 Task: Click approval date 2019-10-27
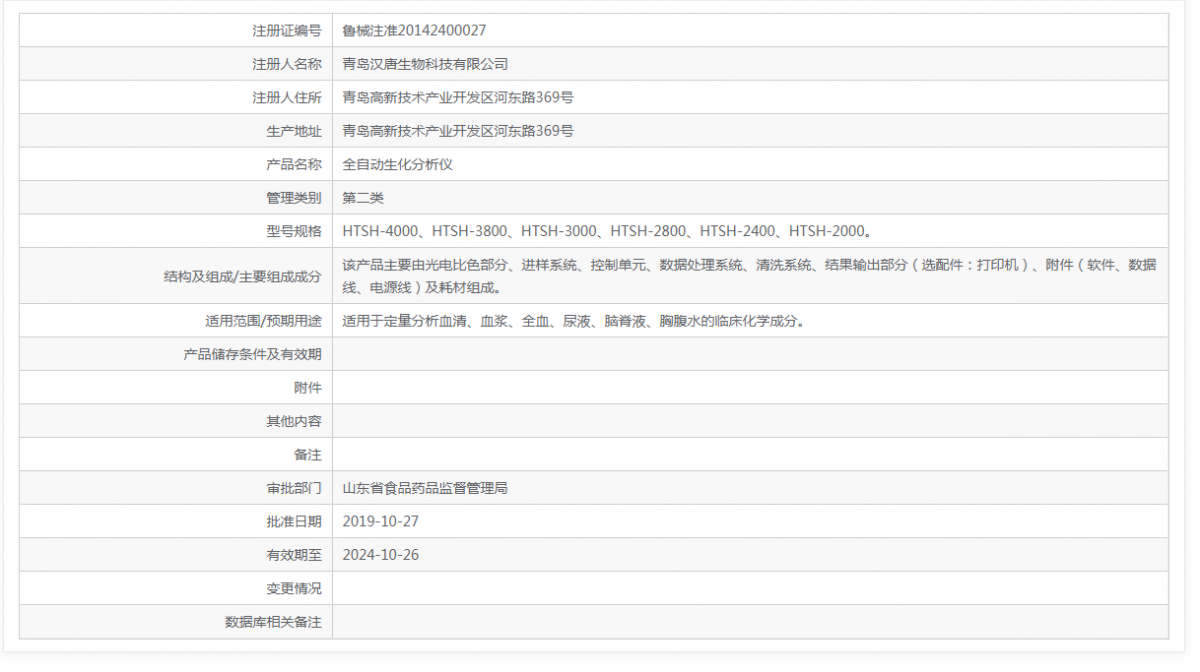381,521
